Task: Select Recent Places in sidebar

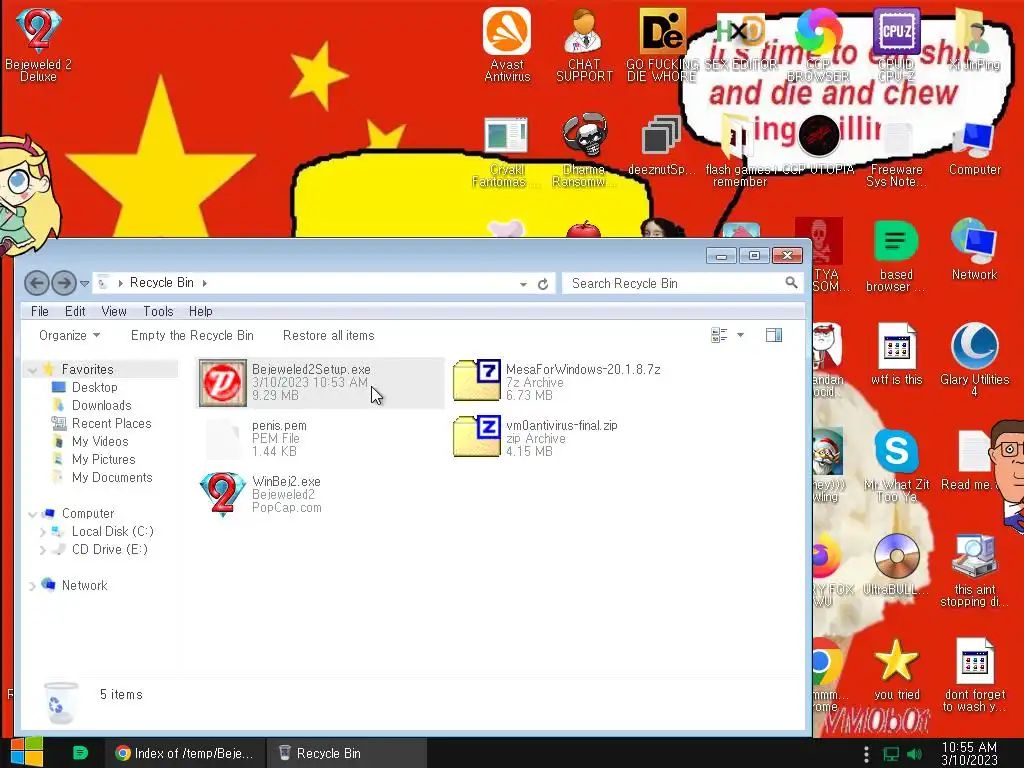Action: (x=111, y=424)
